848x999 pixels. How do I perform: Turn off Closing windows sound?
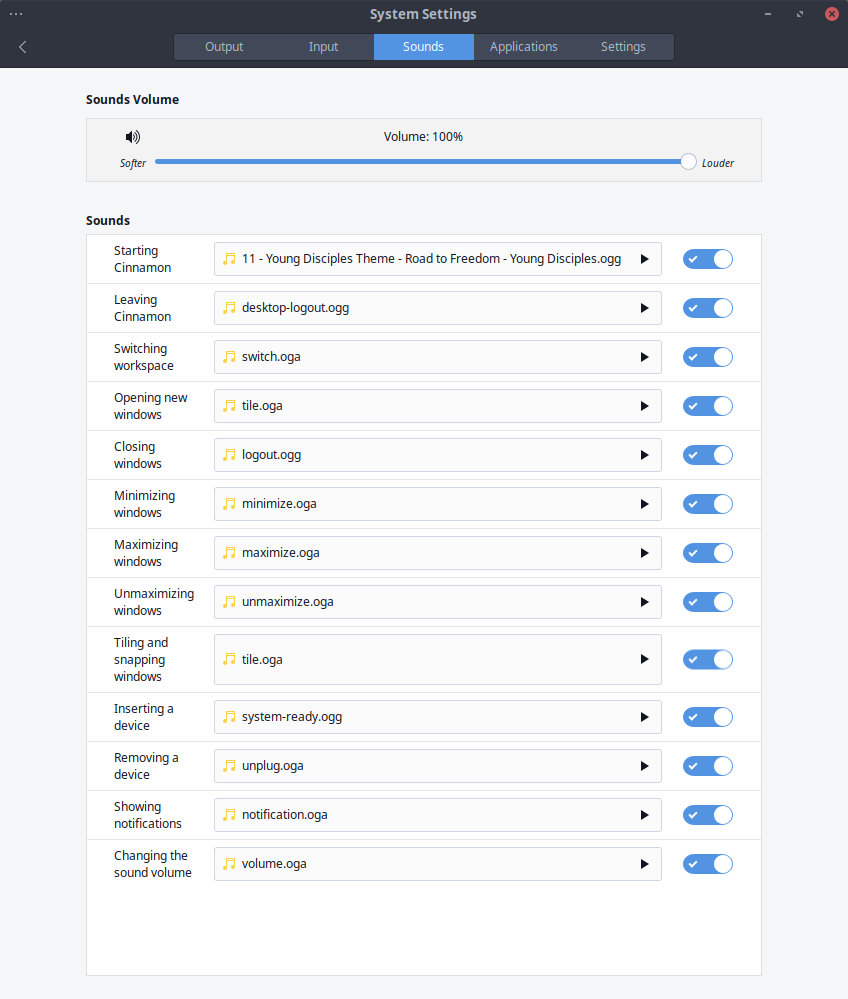click(707, 455)
